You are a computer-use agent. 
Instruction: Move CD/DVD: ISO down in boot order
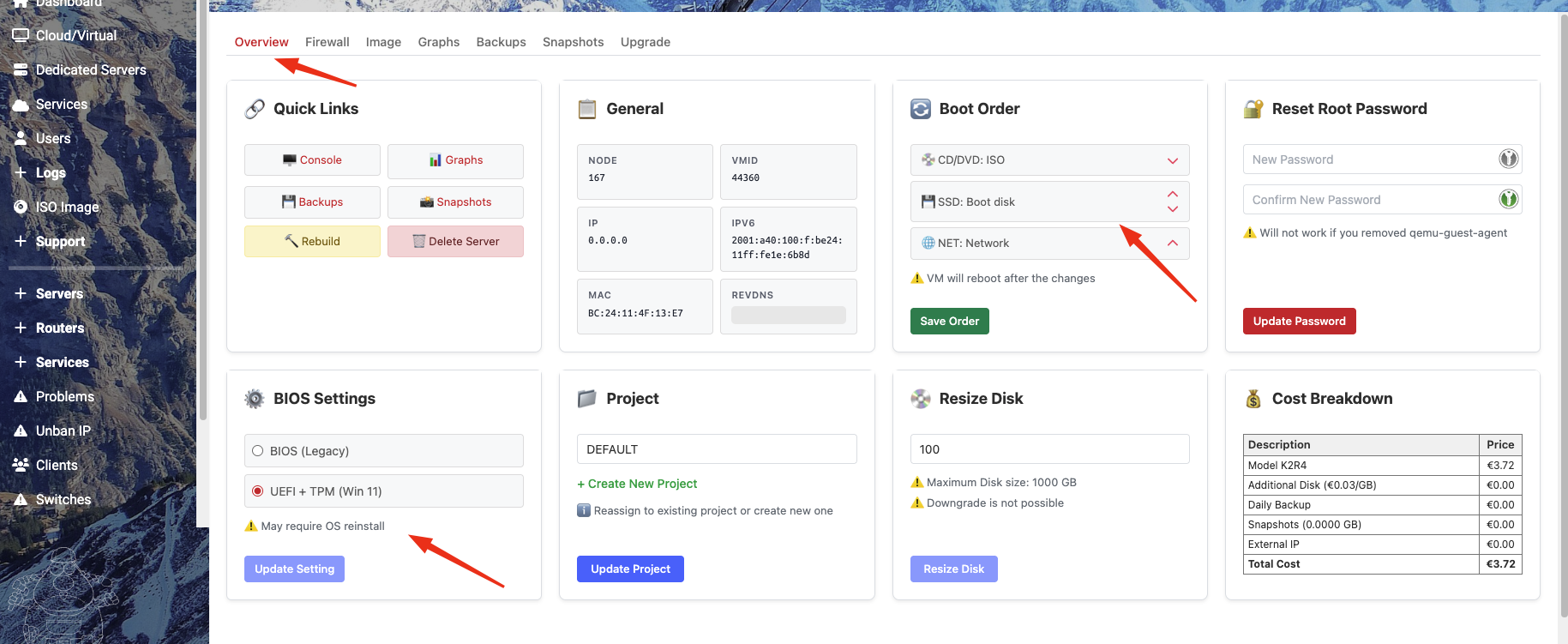1172,160
